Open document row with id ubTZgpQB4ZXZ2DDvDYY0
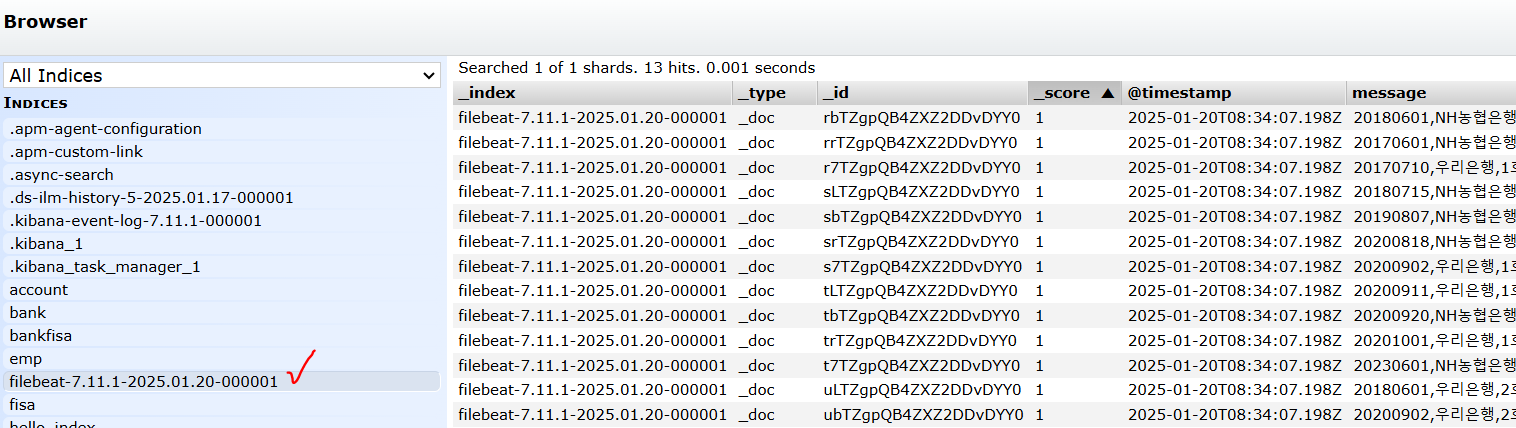Screen dimensions: 1516x428 tap(920, 415)
